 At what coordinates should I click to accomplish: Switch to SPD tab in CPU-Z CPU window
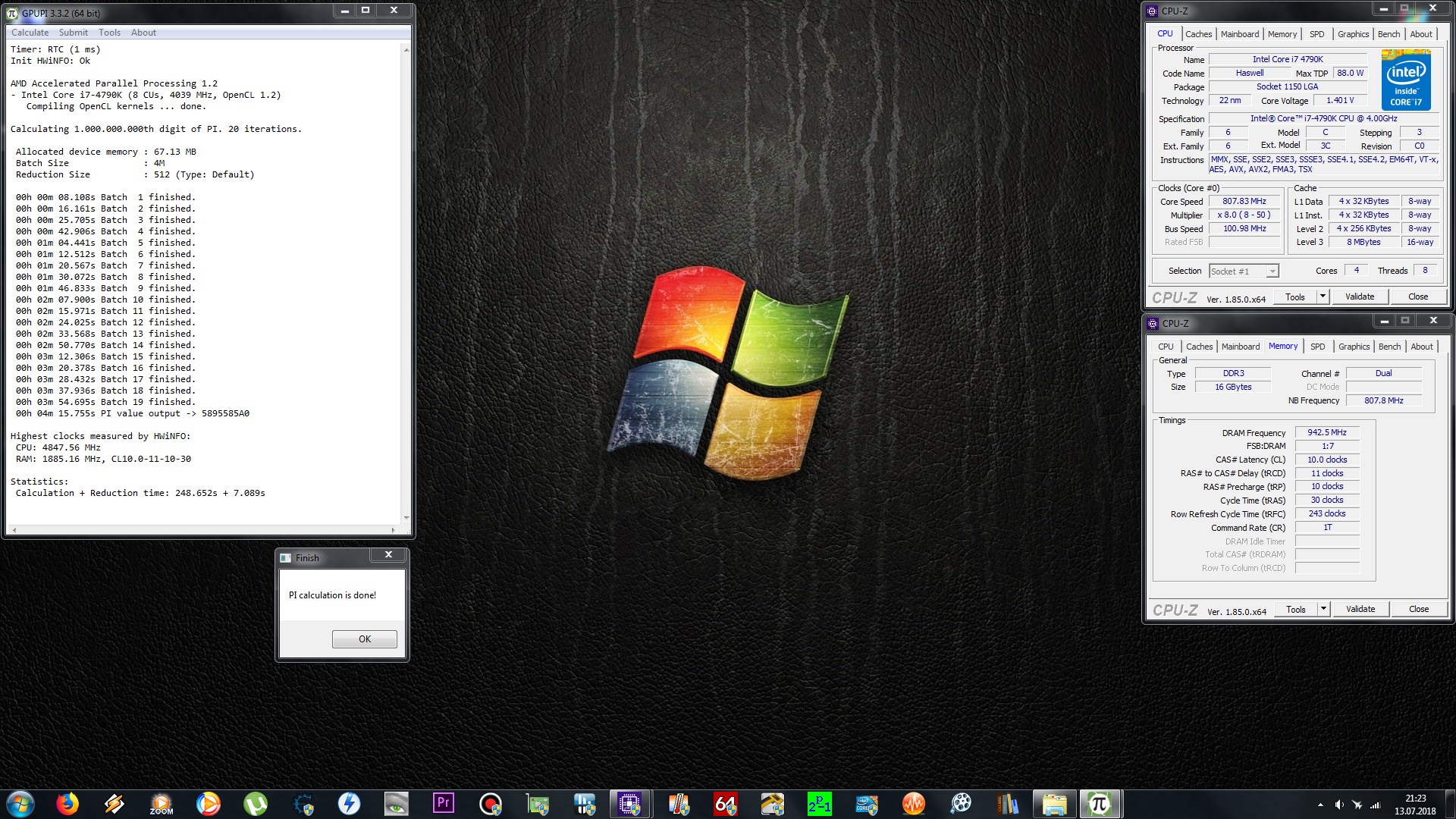coord(1316,34)
